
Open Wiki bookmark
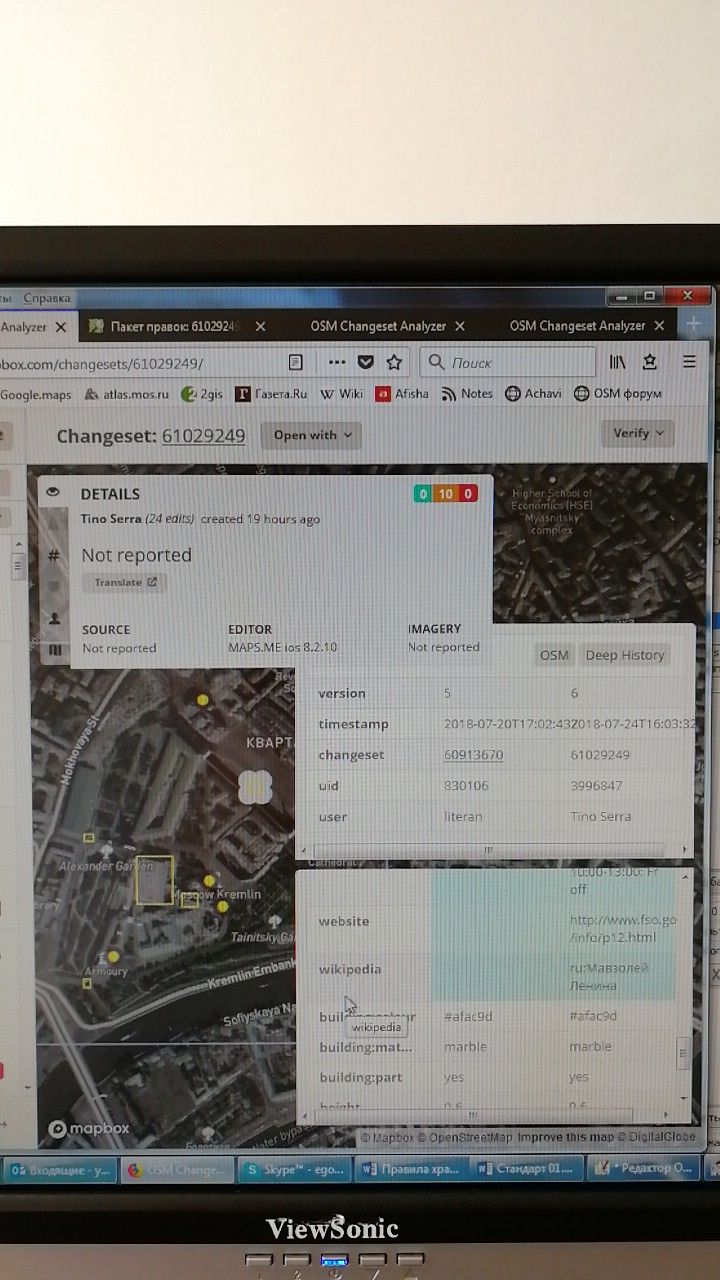pos(341,394)
